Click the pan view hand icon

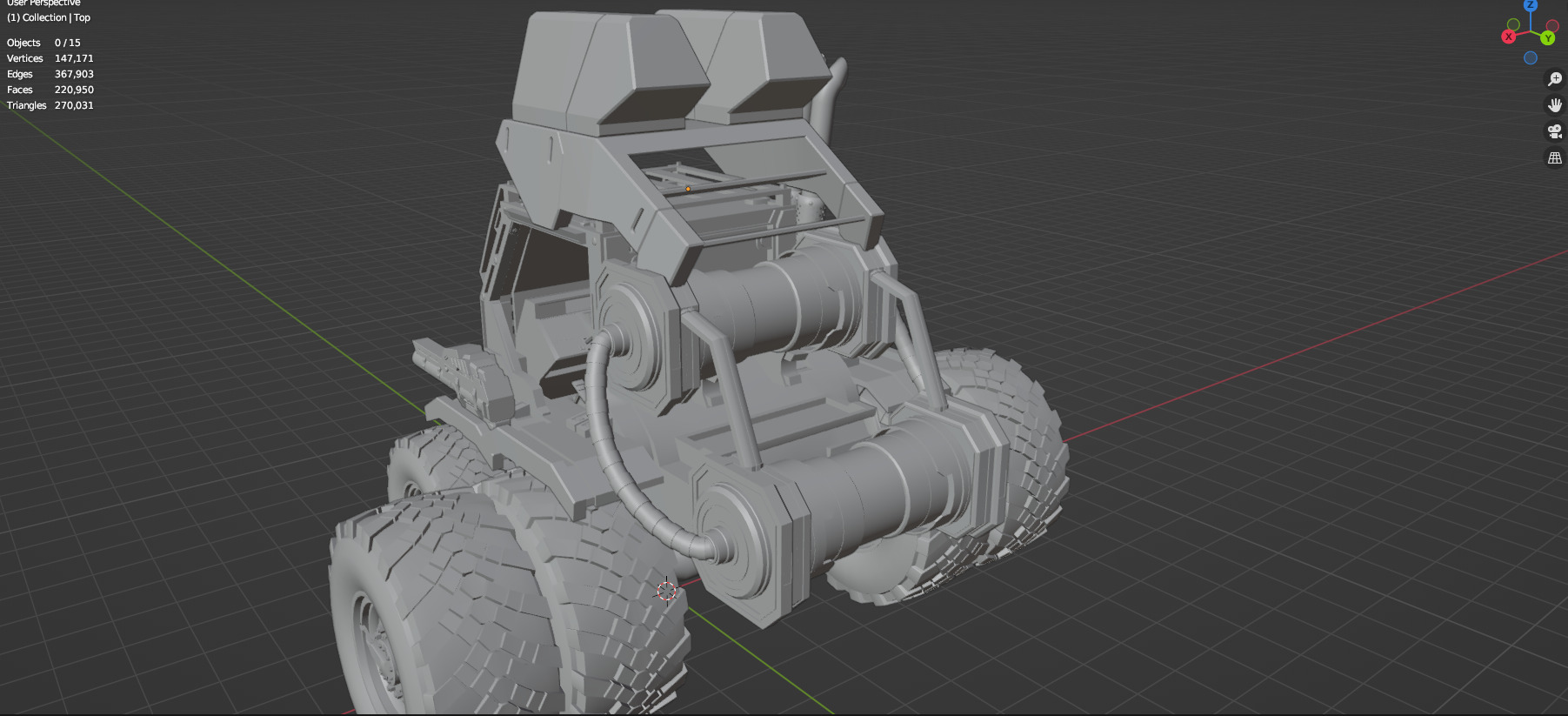[x=1555, y=105]
